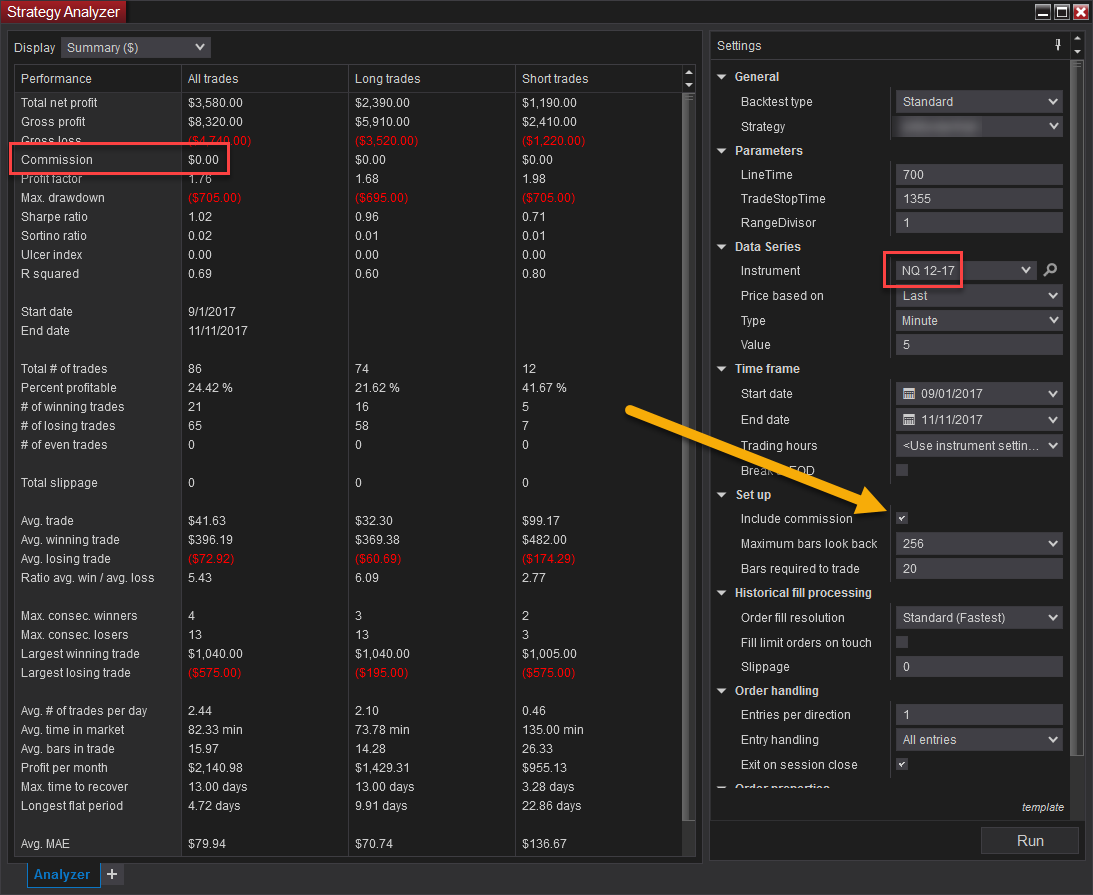Collapse the General section
This screenshot has width=1093, height=895.
click(x=722, y=77)
